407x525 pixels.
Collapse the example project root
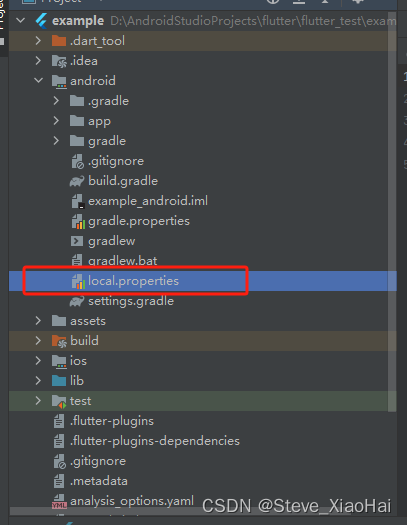(x=20, y=21)
